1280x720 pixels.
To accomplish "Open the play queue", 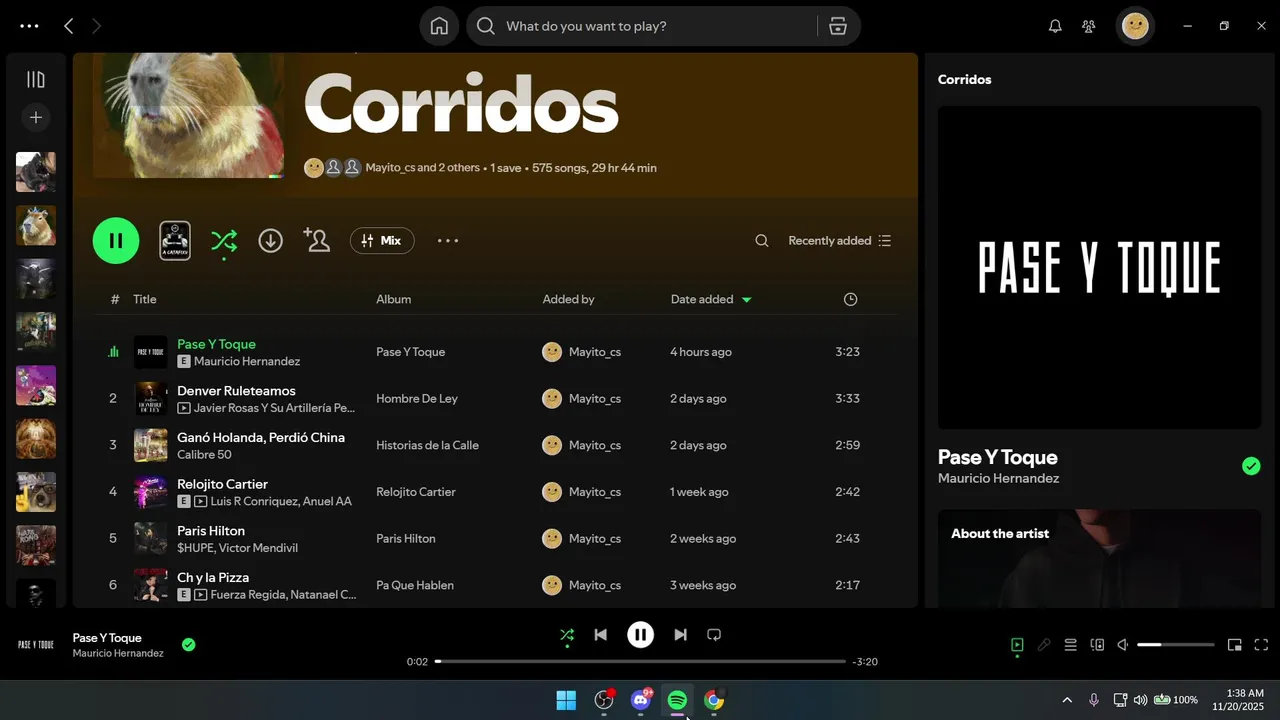I will tap(1070, 645).
